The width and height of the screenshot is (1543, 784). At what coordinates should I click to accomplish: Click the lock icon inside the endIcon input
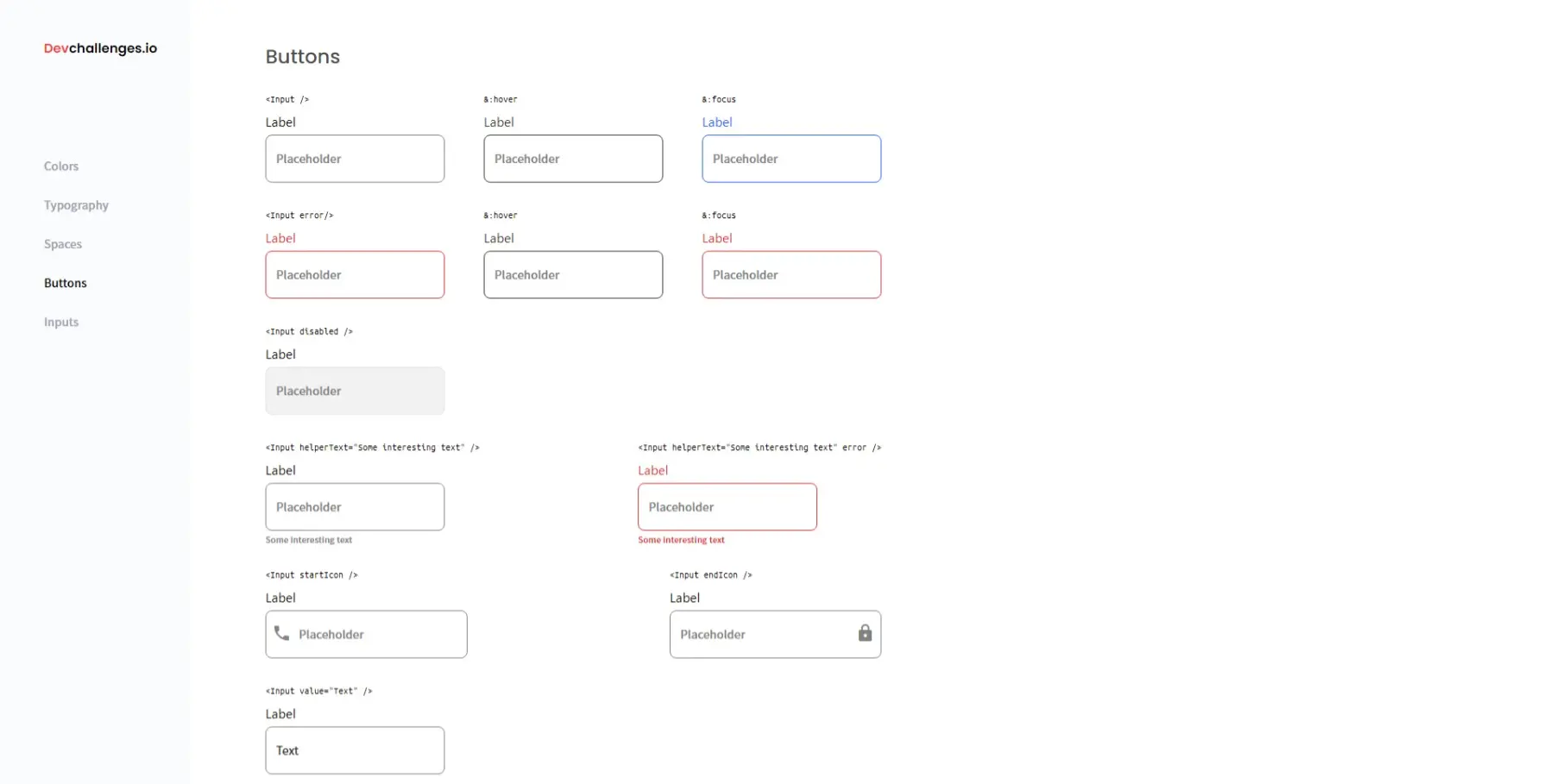pos(864,633)
